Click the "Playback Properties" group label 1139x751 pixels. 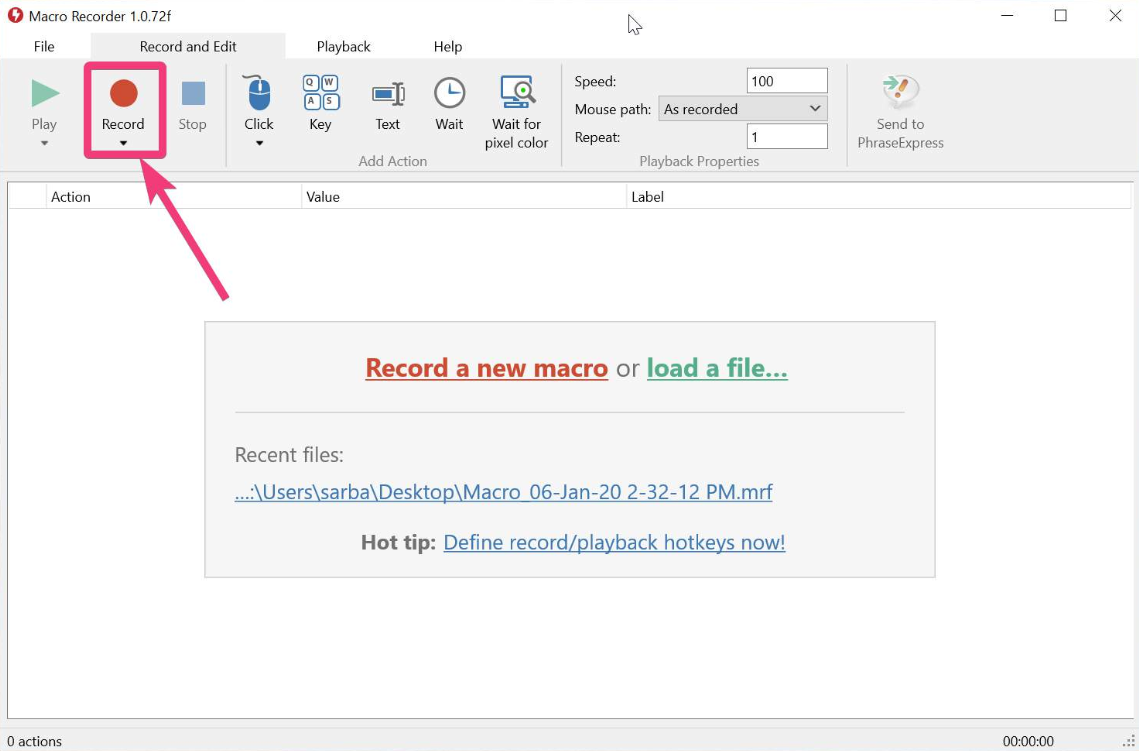[699, 161]
